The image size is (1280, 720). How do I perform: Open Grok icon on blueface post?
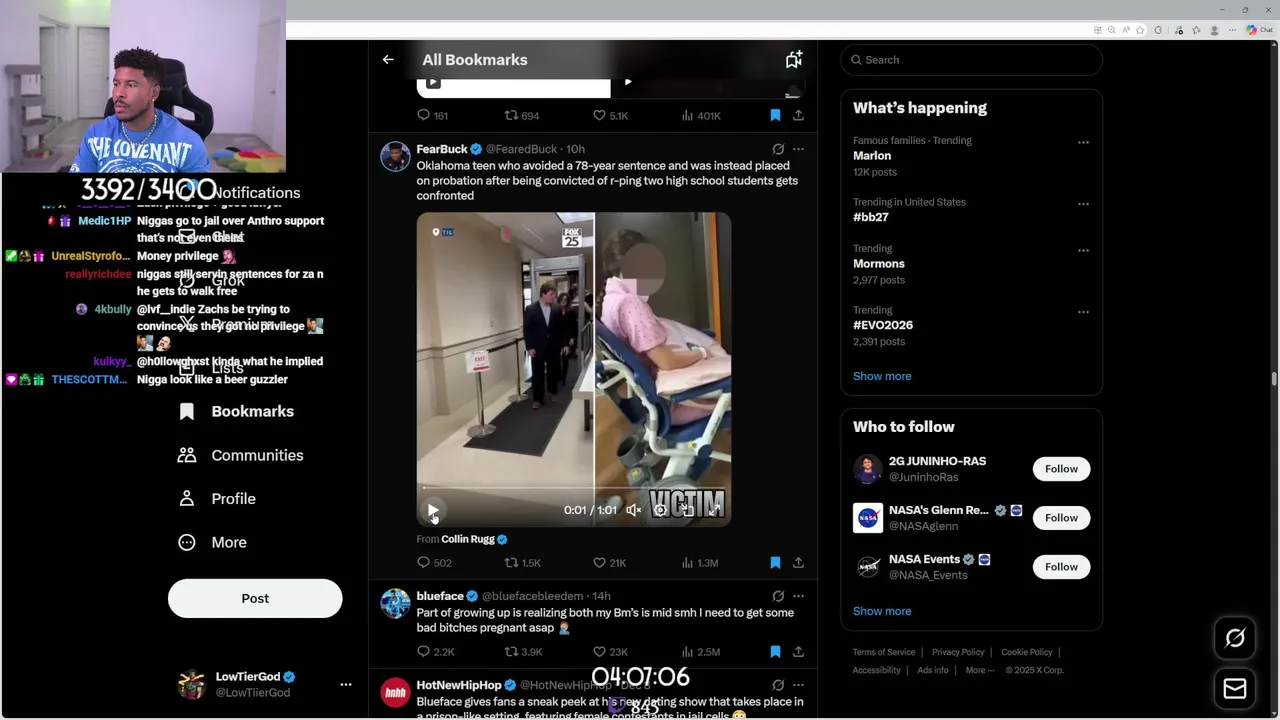pos(778,596)
